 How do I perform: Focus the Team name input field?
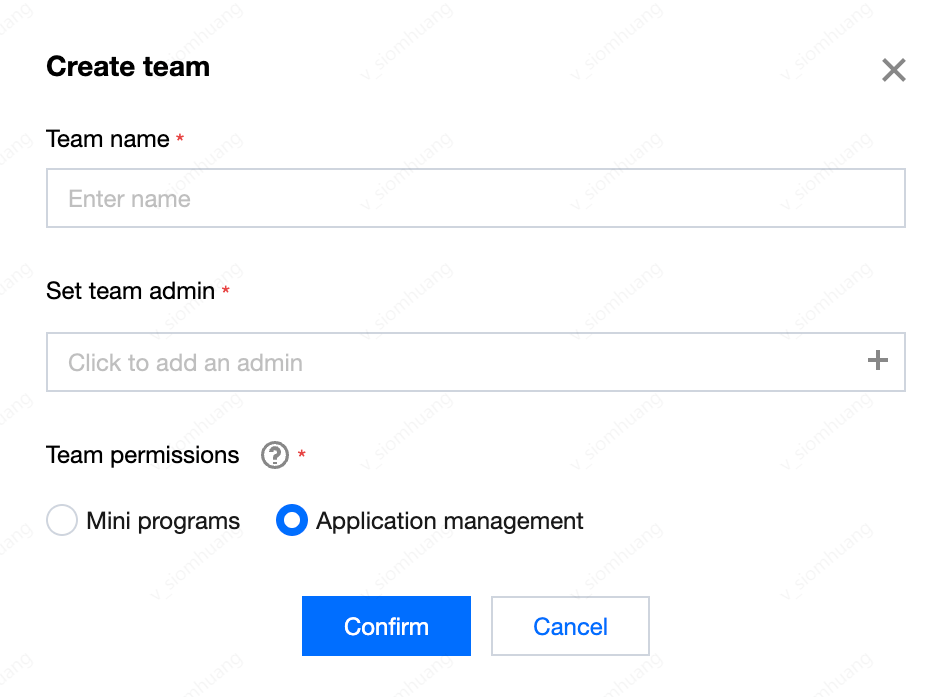coord(475,198)
